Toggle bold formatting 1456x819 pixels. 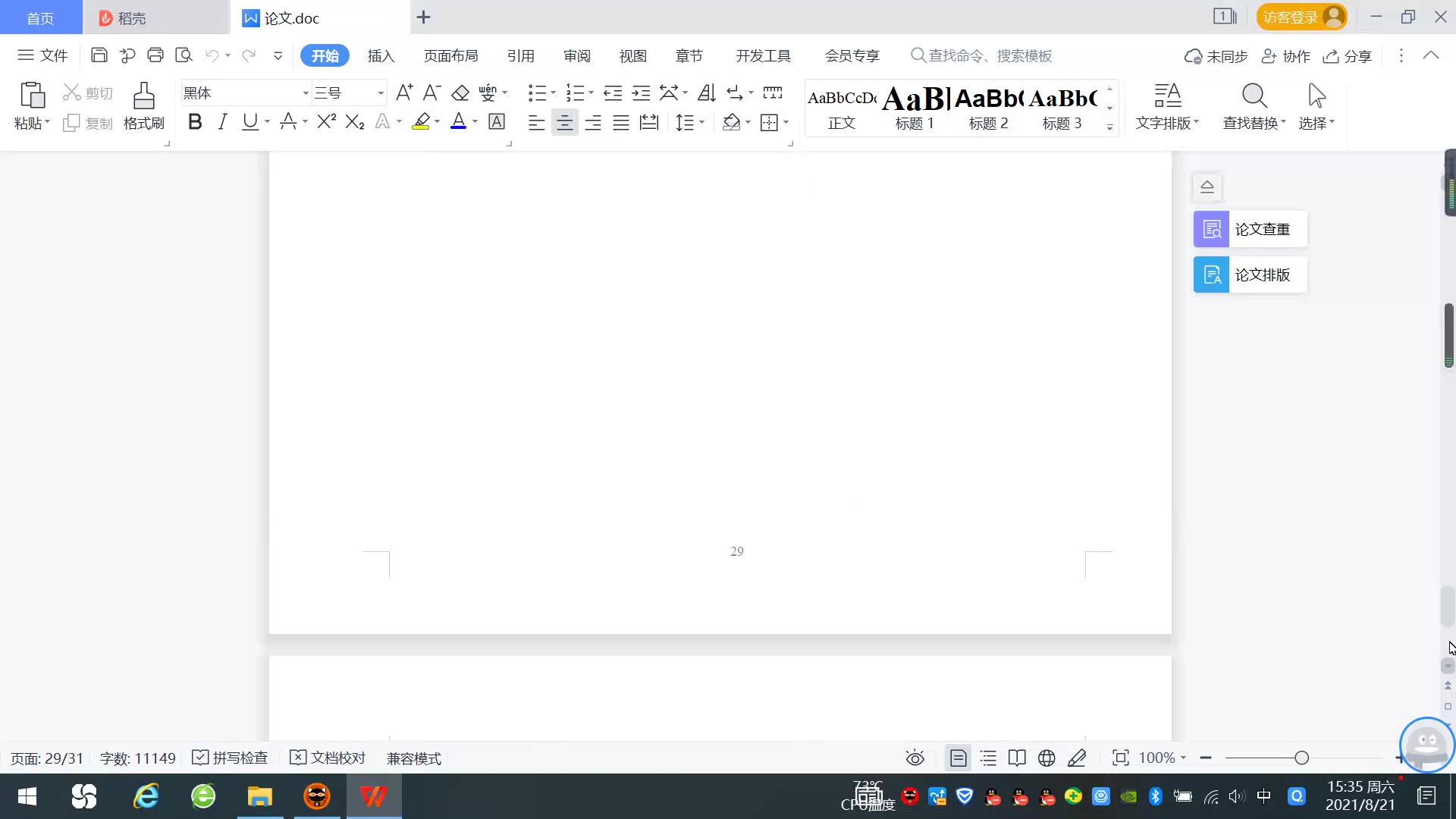pos(195,122)
